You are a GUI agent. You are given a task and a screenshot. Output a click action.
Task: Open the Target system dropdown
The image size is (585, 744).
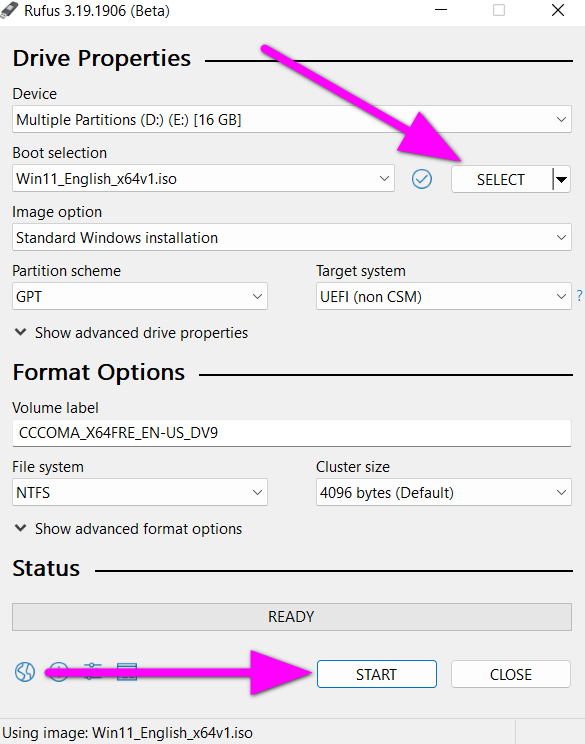[x=444, y=296]
